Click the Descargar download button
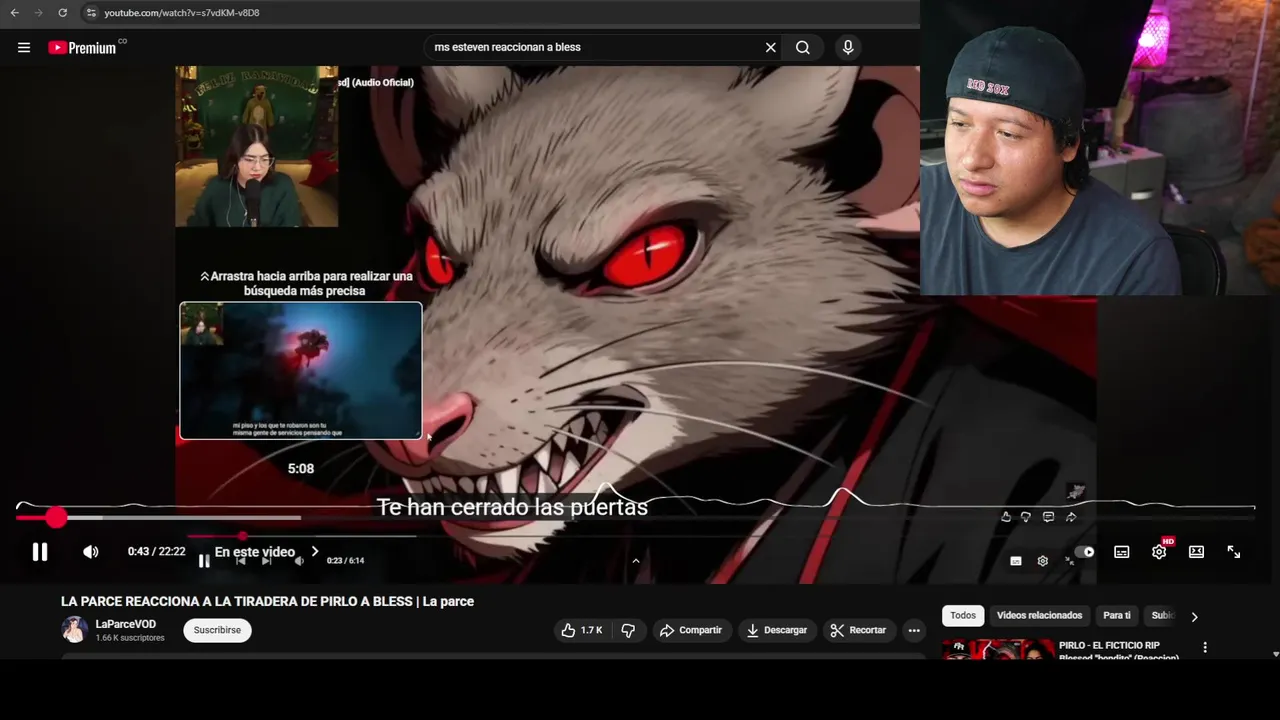1280x720 pixels. pyautogui.click(x=776, y=630)
